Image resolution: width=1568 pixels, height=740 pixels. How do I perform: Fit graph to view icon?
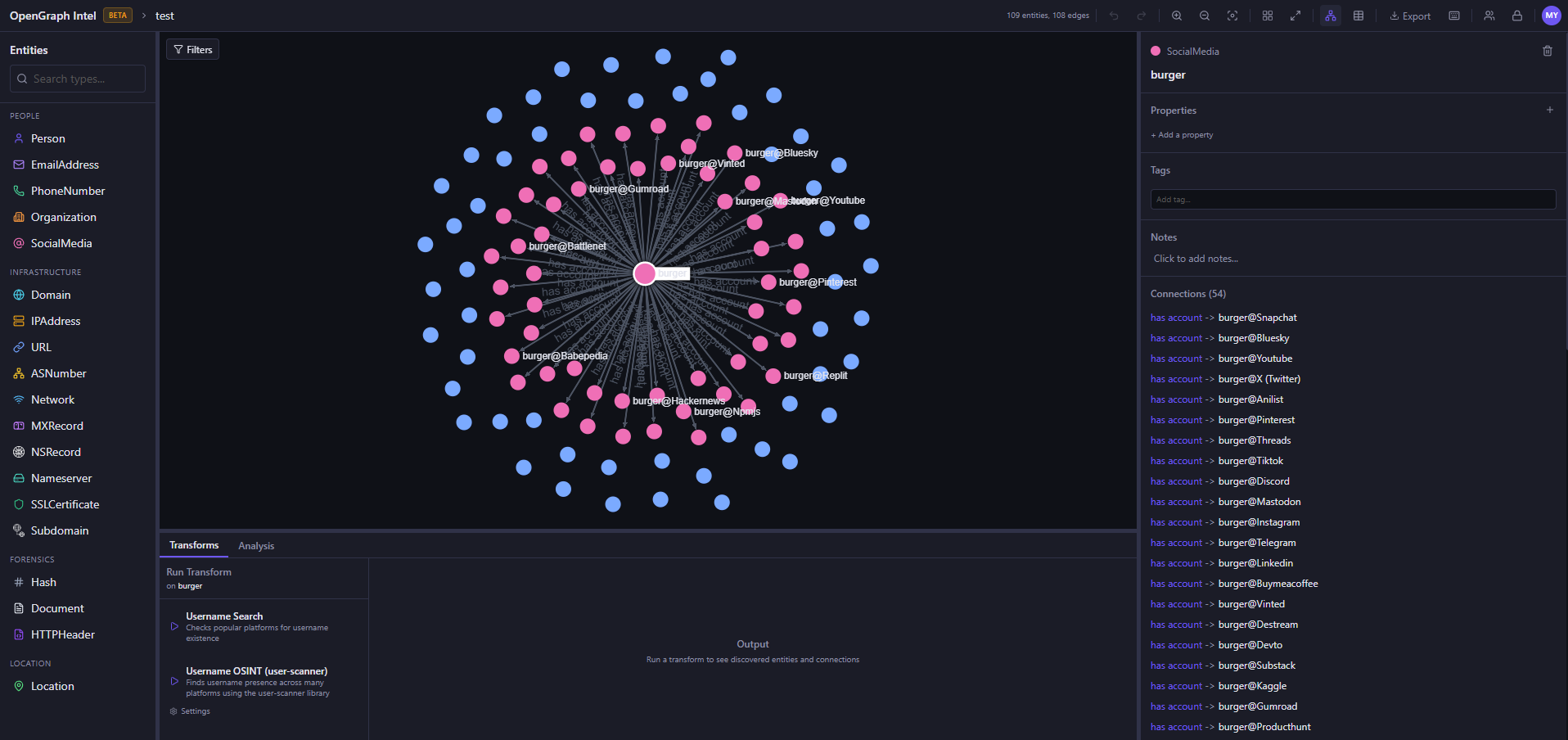pos(1232,16)
